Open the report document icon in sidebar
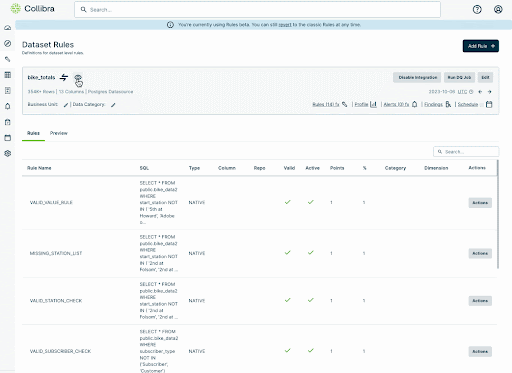Viewport: 512px width, 373px height. pyautogui.click(x=8, y=90)
